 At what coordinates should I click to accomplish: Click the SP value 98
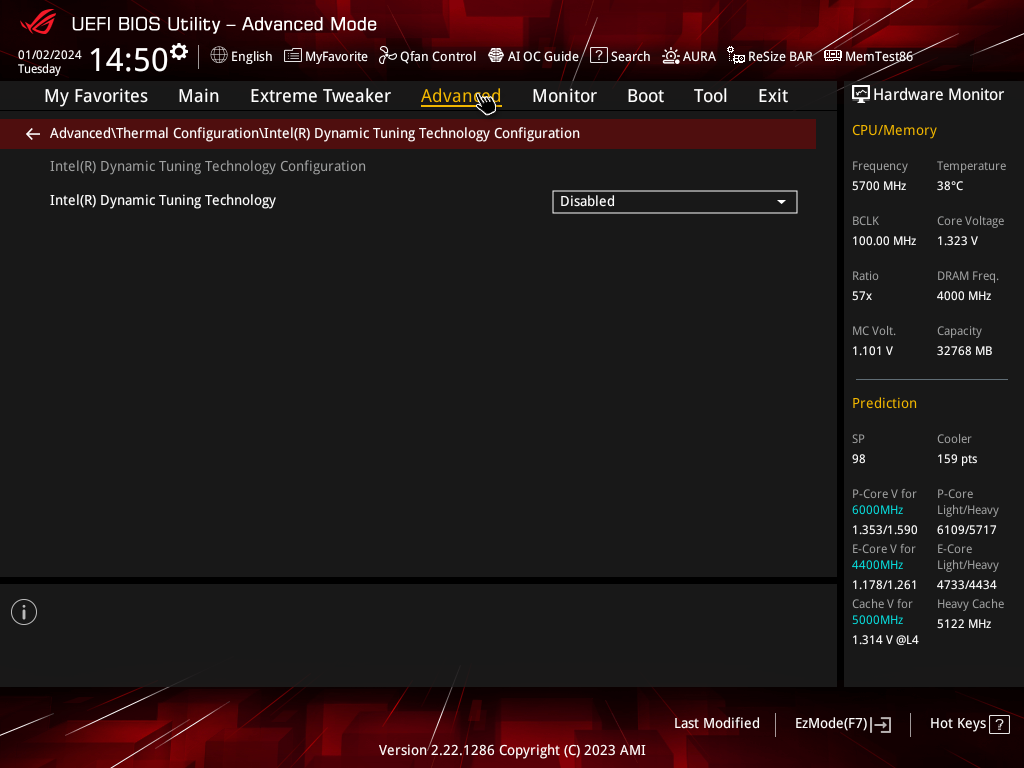pos(858,459)
